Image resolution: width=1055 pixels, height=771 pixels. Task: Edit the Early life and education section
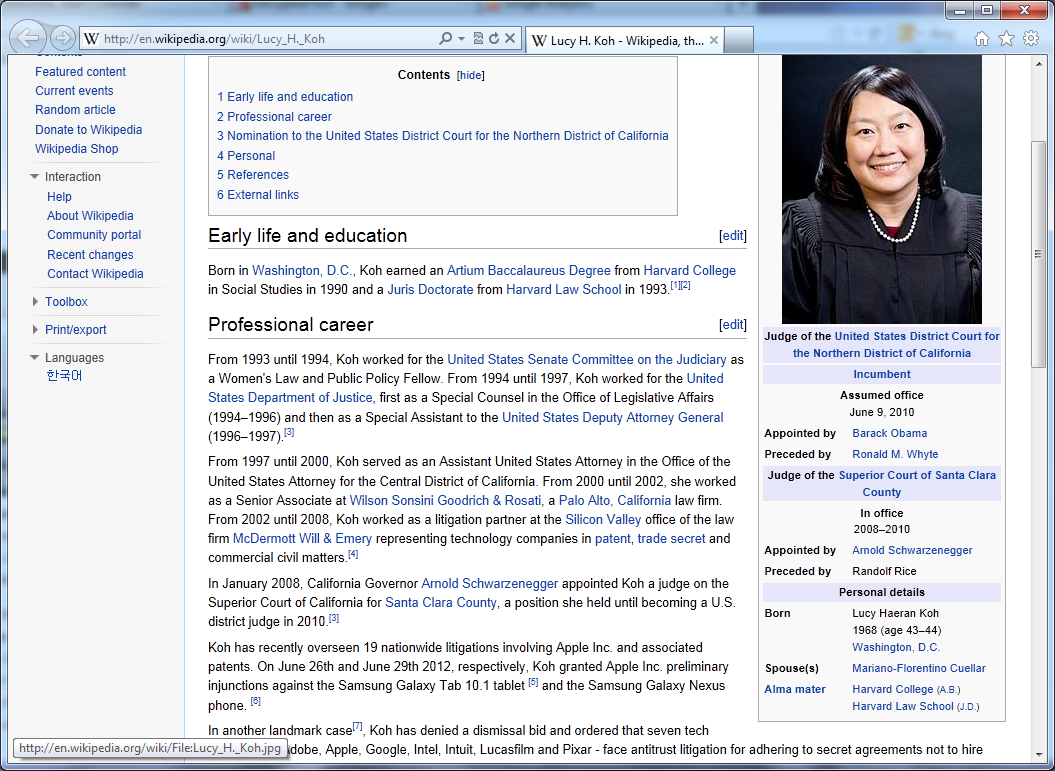[733, 235]
